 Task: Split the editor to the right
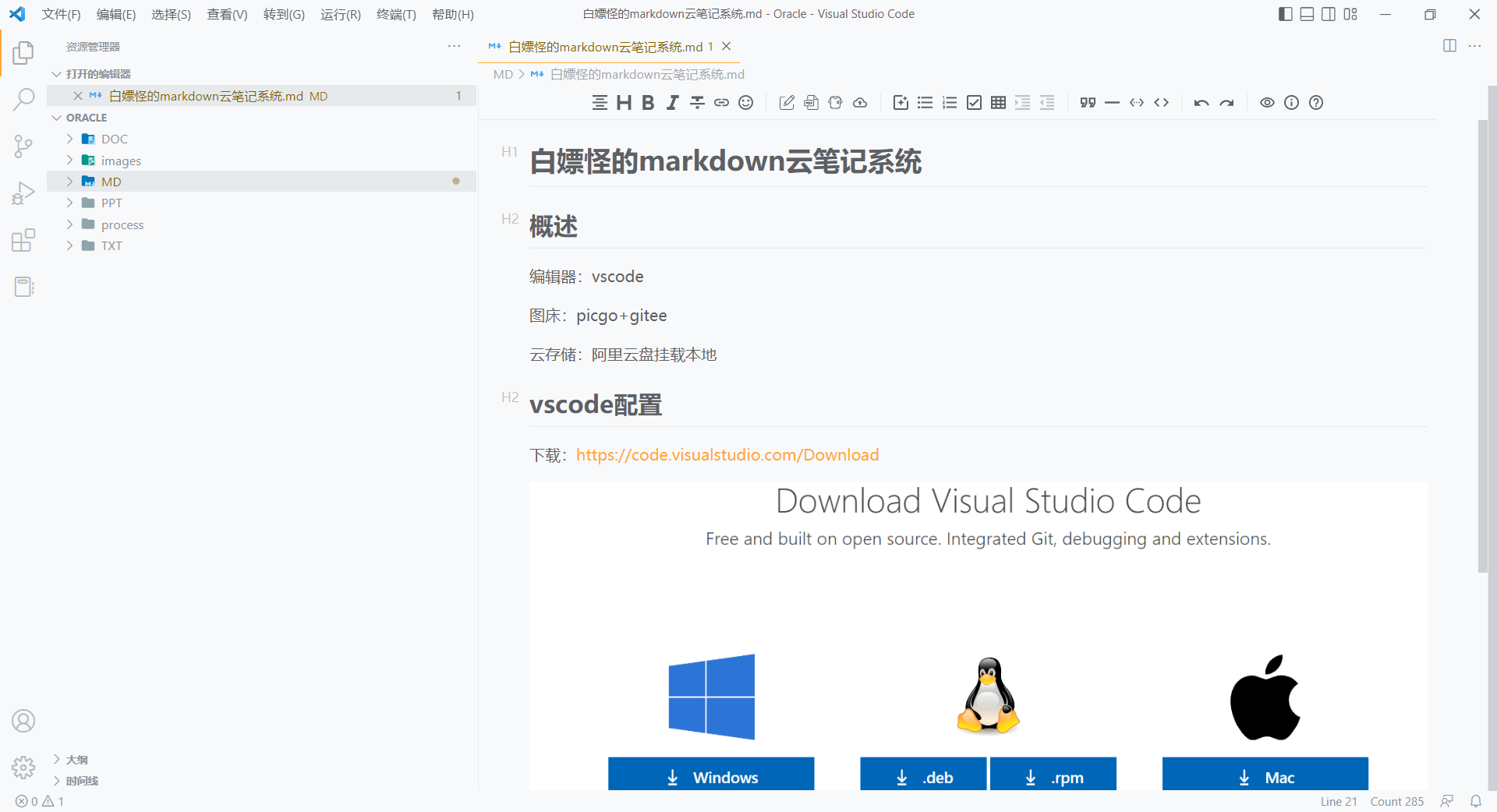point(1449,46)
